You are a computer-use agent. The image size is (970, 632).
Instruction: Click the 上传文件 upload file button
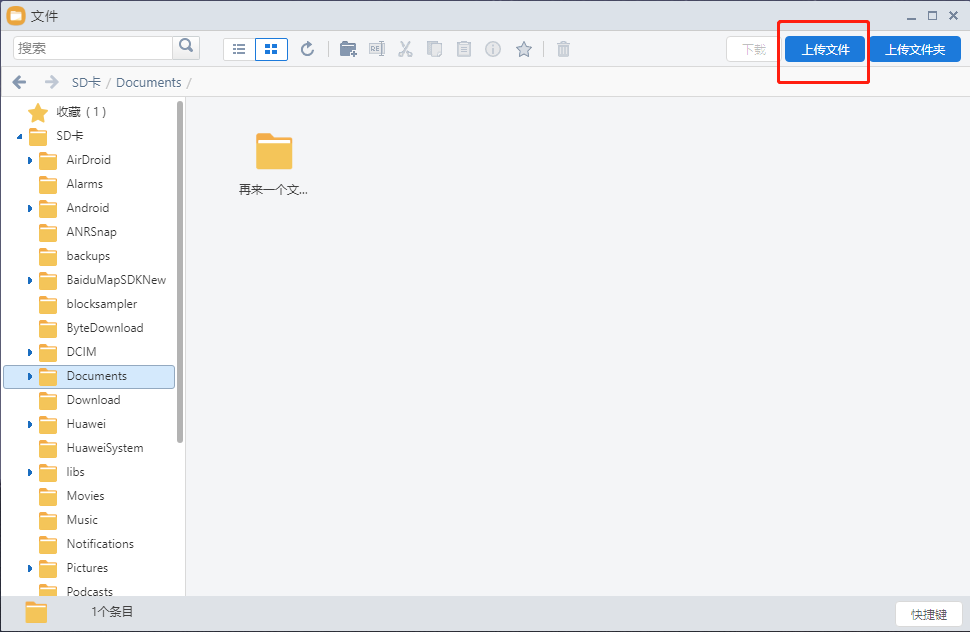tap(824, 49)
